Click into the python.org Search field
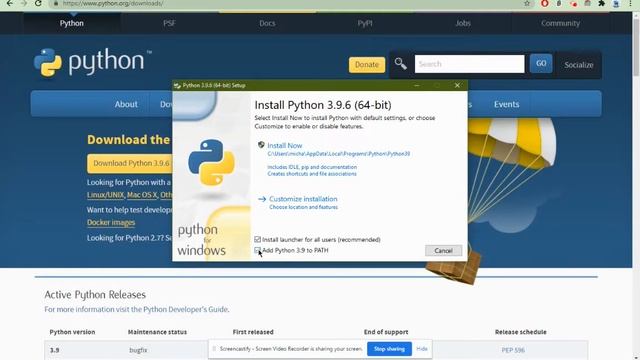The image size is (640, 360). [469, 64]
